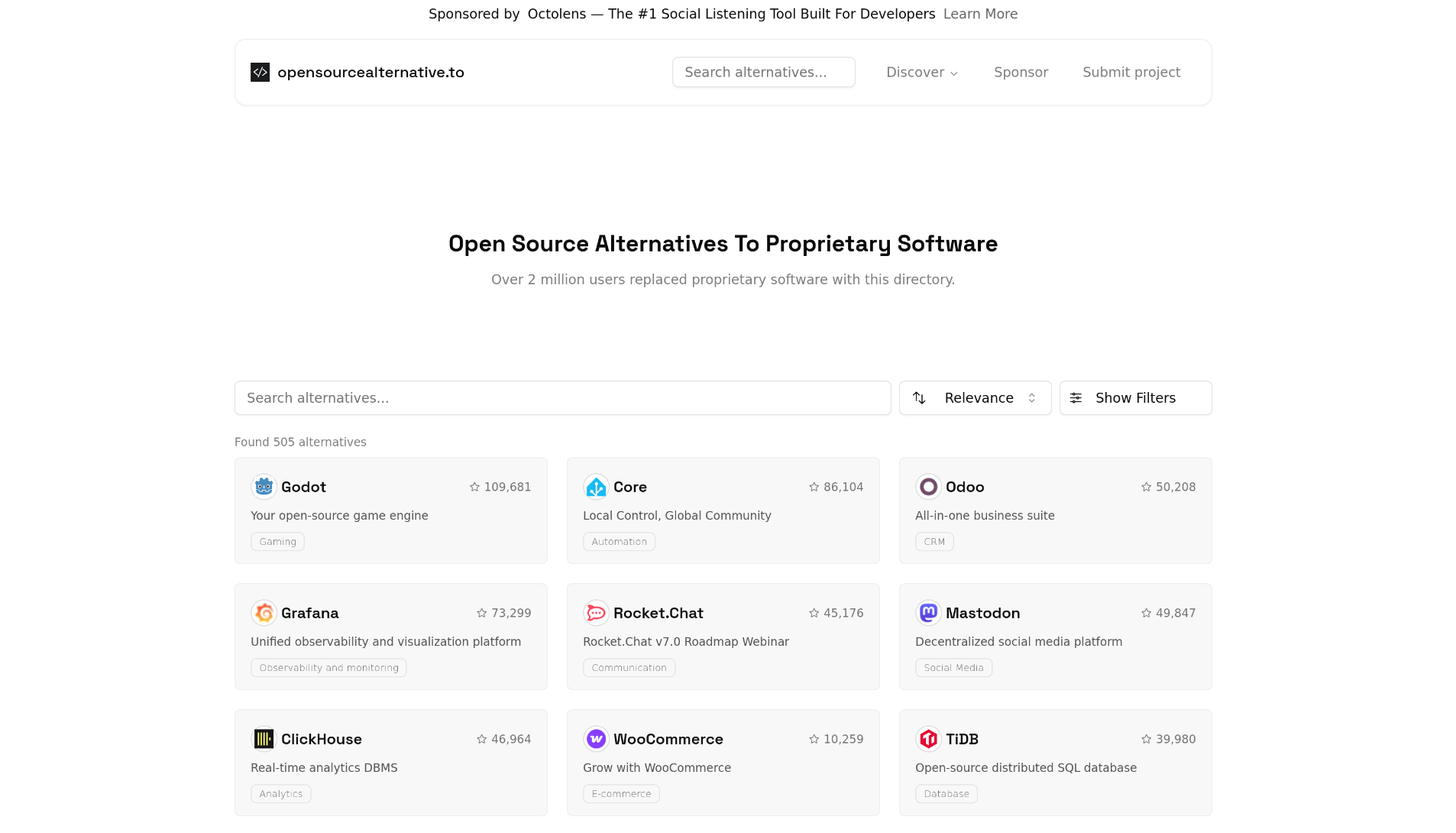Click the star icon on Core card
Viewport: 1456px width, 833px height.
[814, 487]
